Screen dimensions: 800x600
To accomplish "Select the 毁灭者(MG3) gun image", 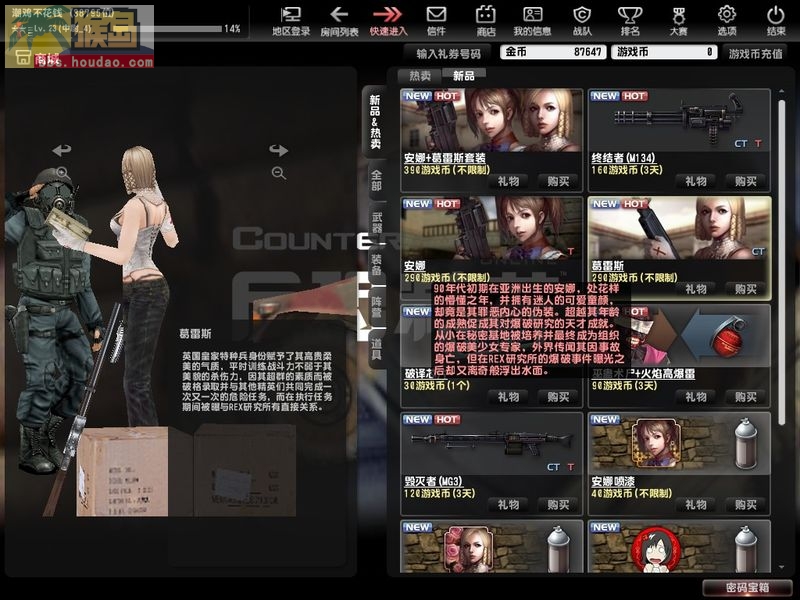I will tap(492, 444).
